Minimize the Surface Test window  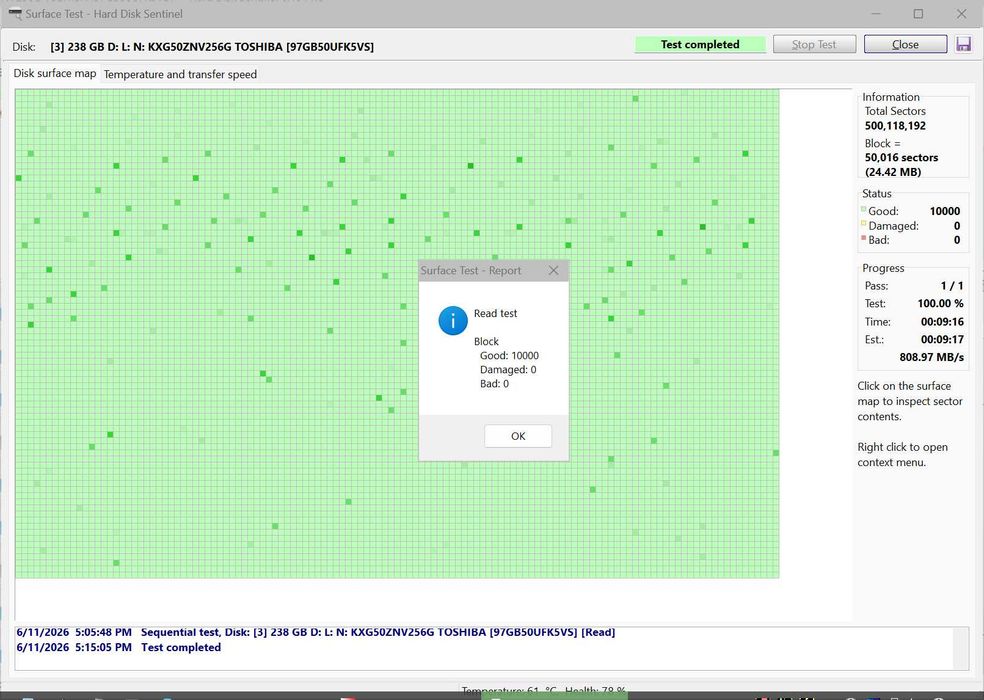pyautogui.click(x=876, y=13)
